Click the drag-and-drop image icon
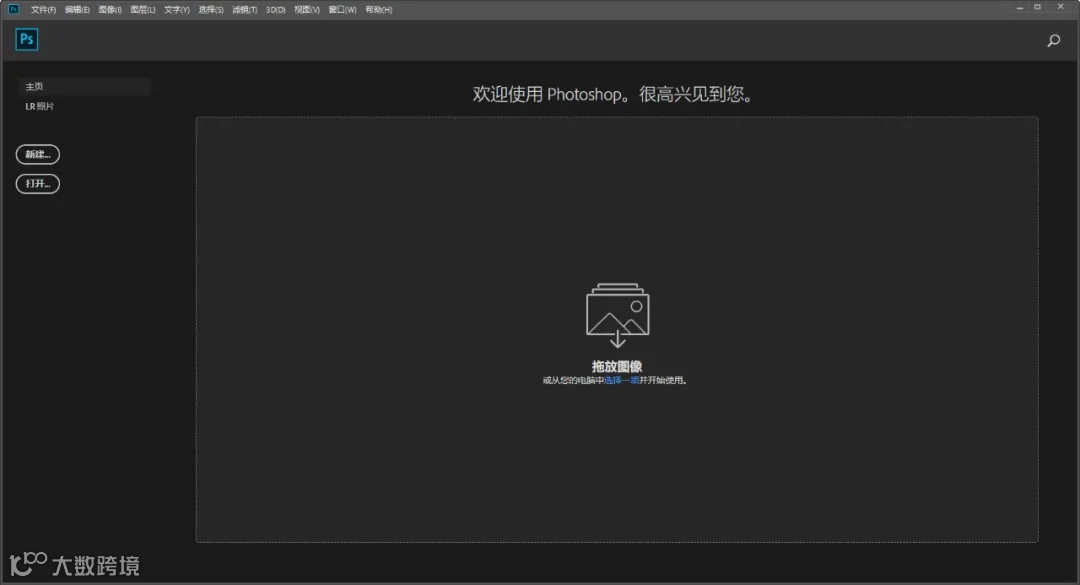This screenshot has height=585, width=1080. 617,315
